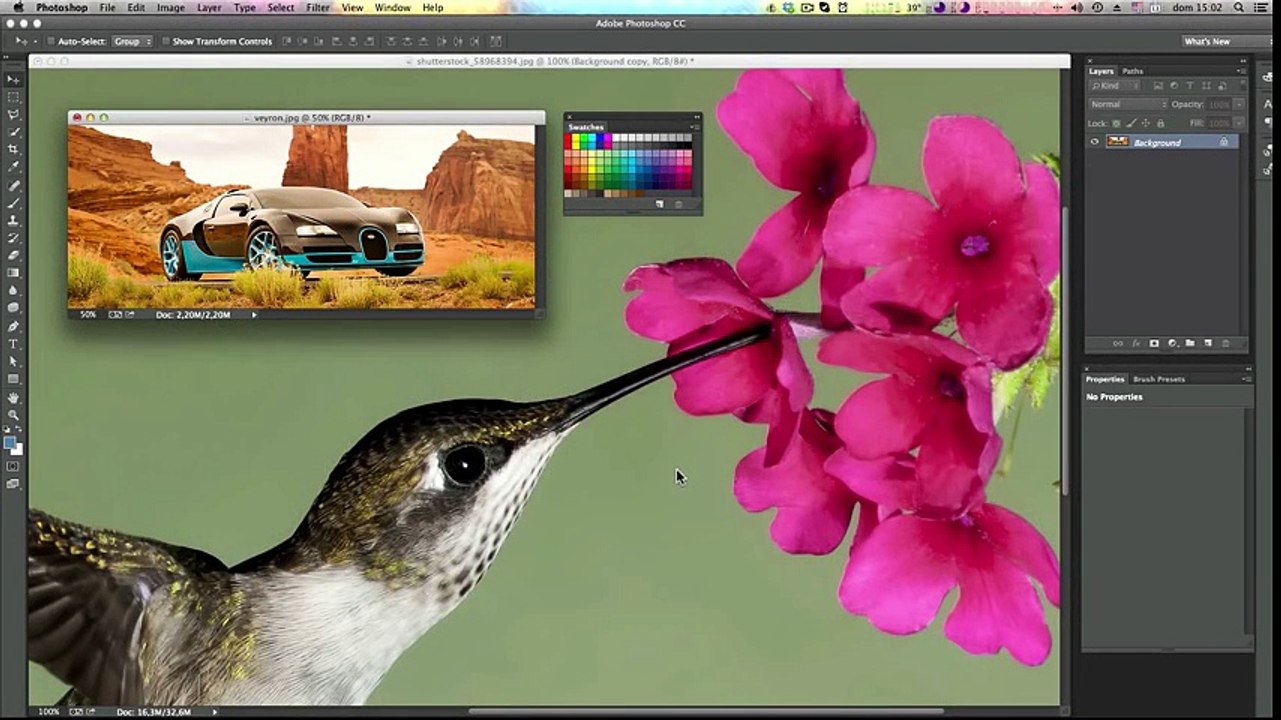
Task: Select the Crop tool
Action: pos(13,150)
